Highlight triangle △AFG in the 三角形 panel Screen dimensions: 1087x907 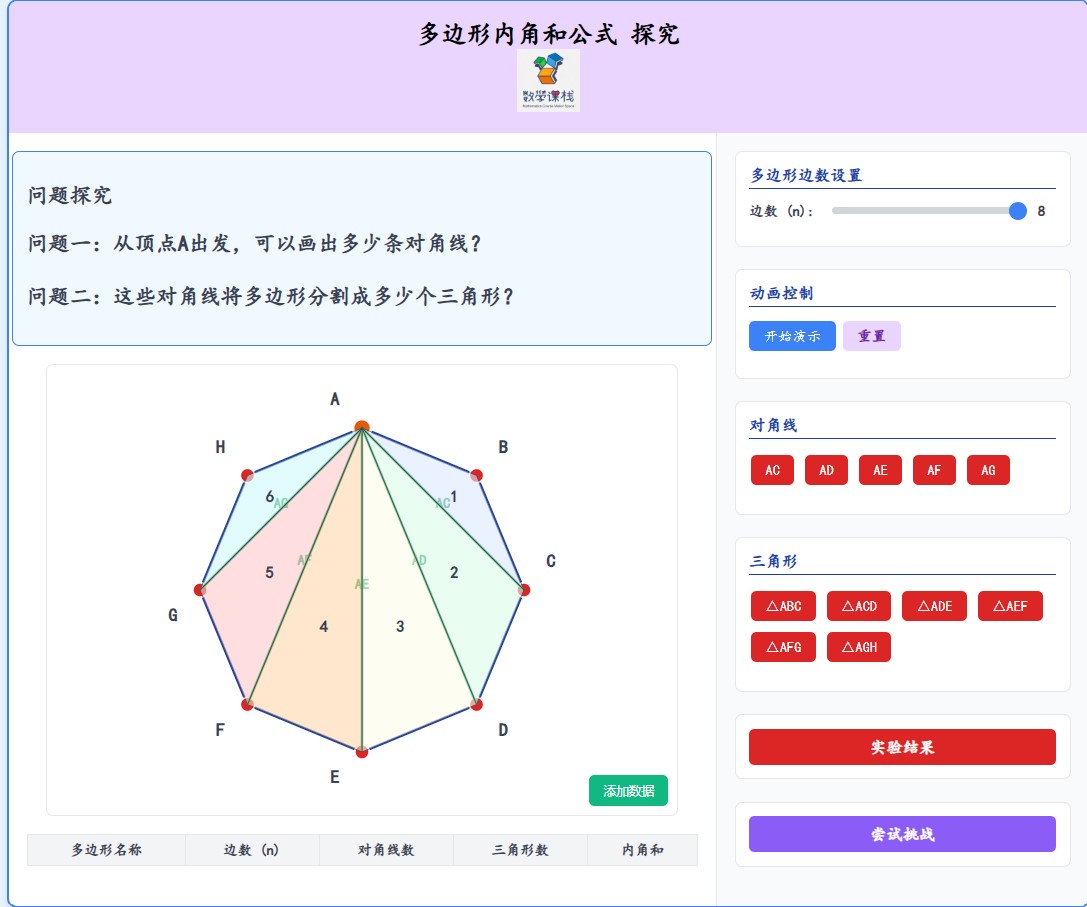click(783, 647)
